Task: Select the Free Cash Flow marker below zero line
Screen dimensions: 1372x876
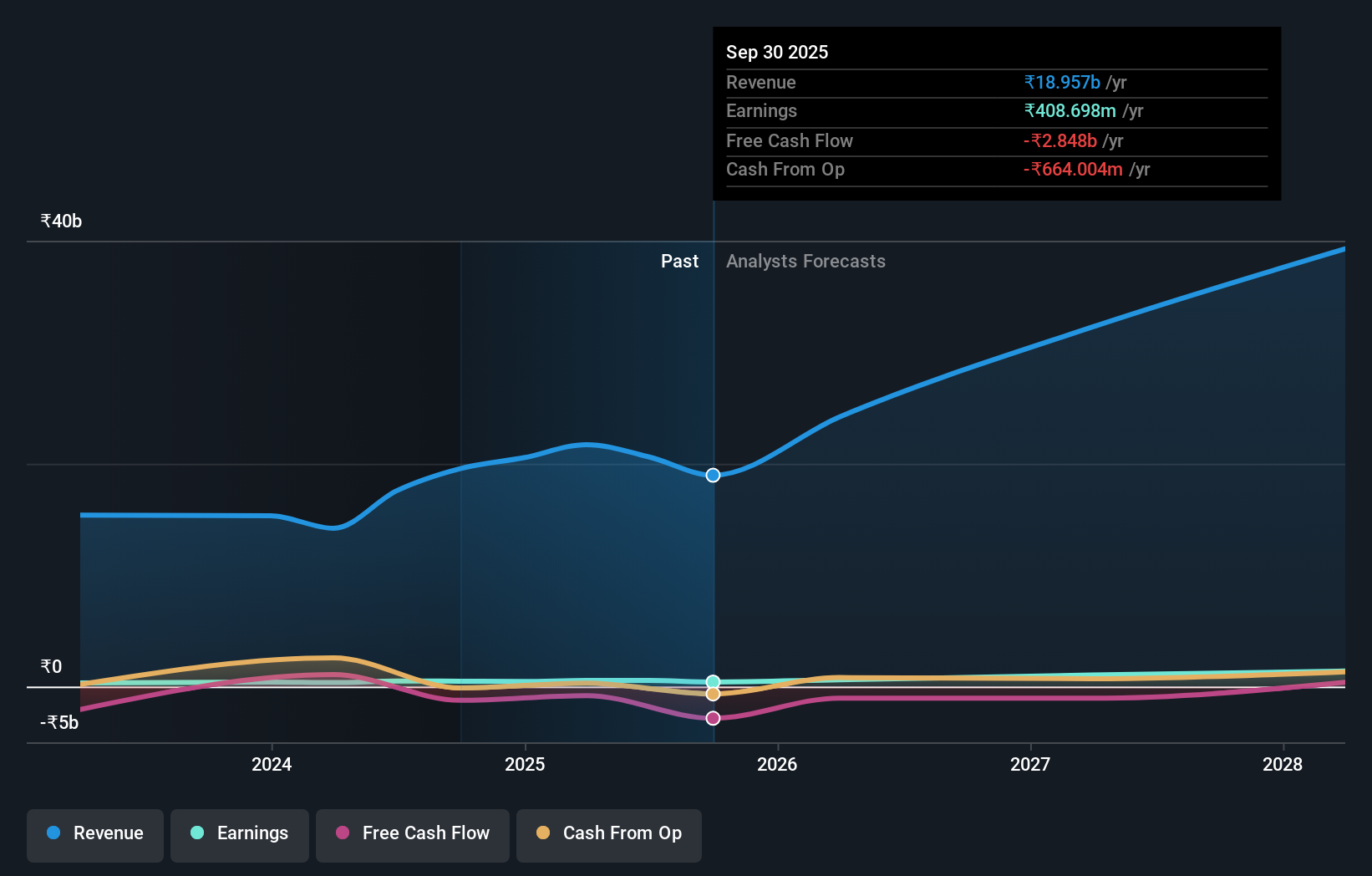Action: click(713, 717)
